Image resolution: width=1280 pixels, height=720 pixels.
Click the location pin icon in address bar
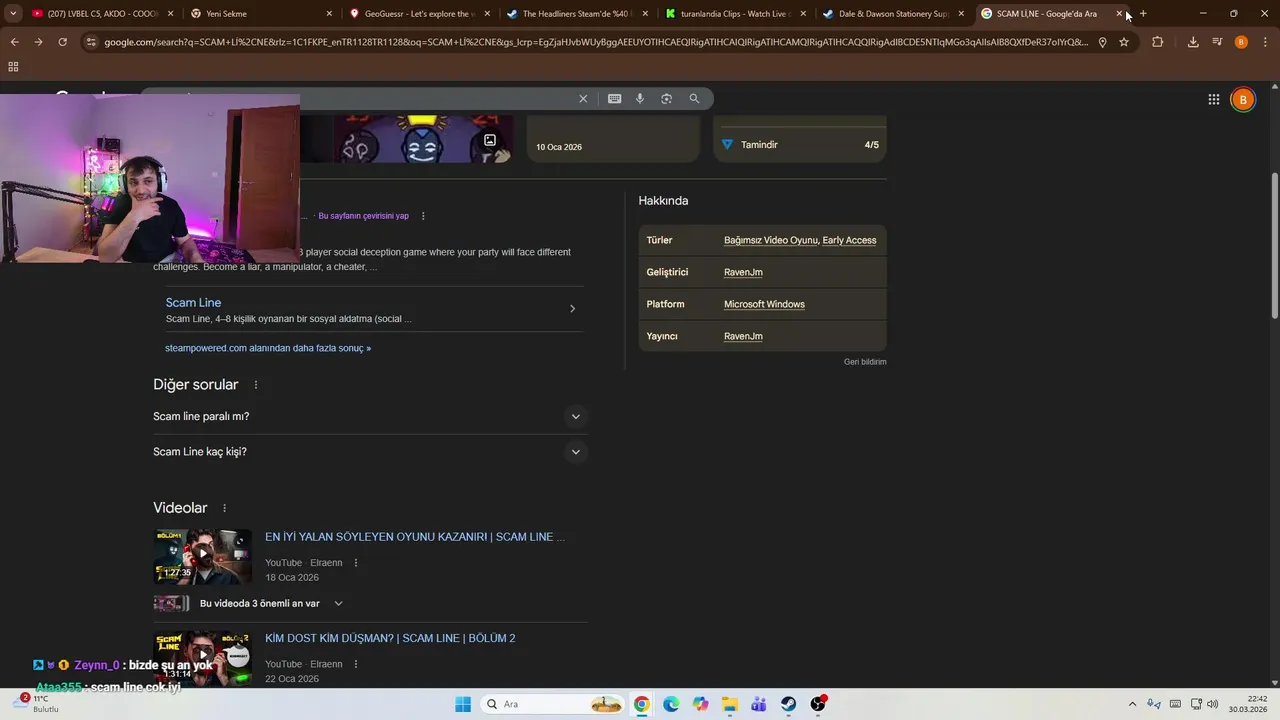coord(1102,42)
